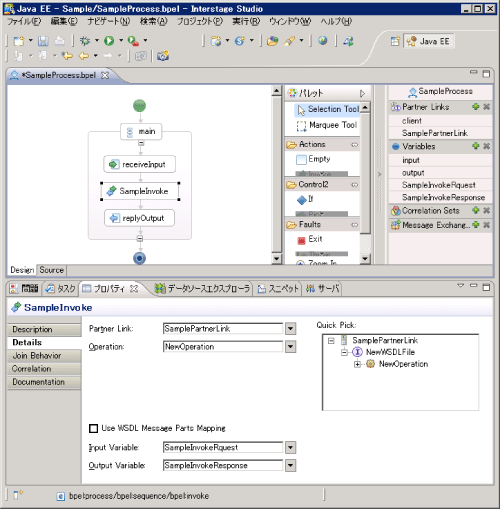Screen dimensions: 500x509
Task: Select NewWSDLFile in Quick Pick tree
Action: [390, 352]
